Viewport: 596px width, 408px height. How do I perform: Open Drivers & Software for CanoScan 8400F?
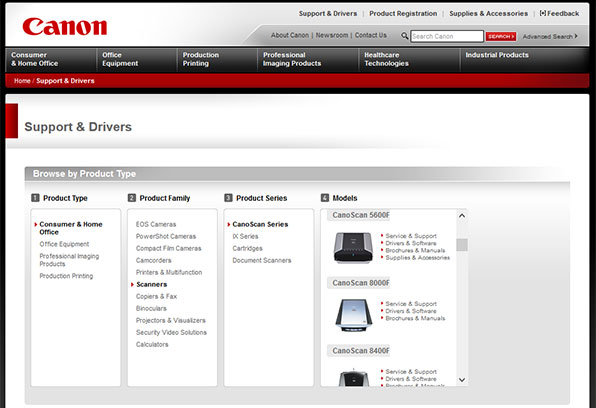point(411,379)
